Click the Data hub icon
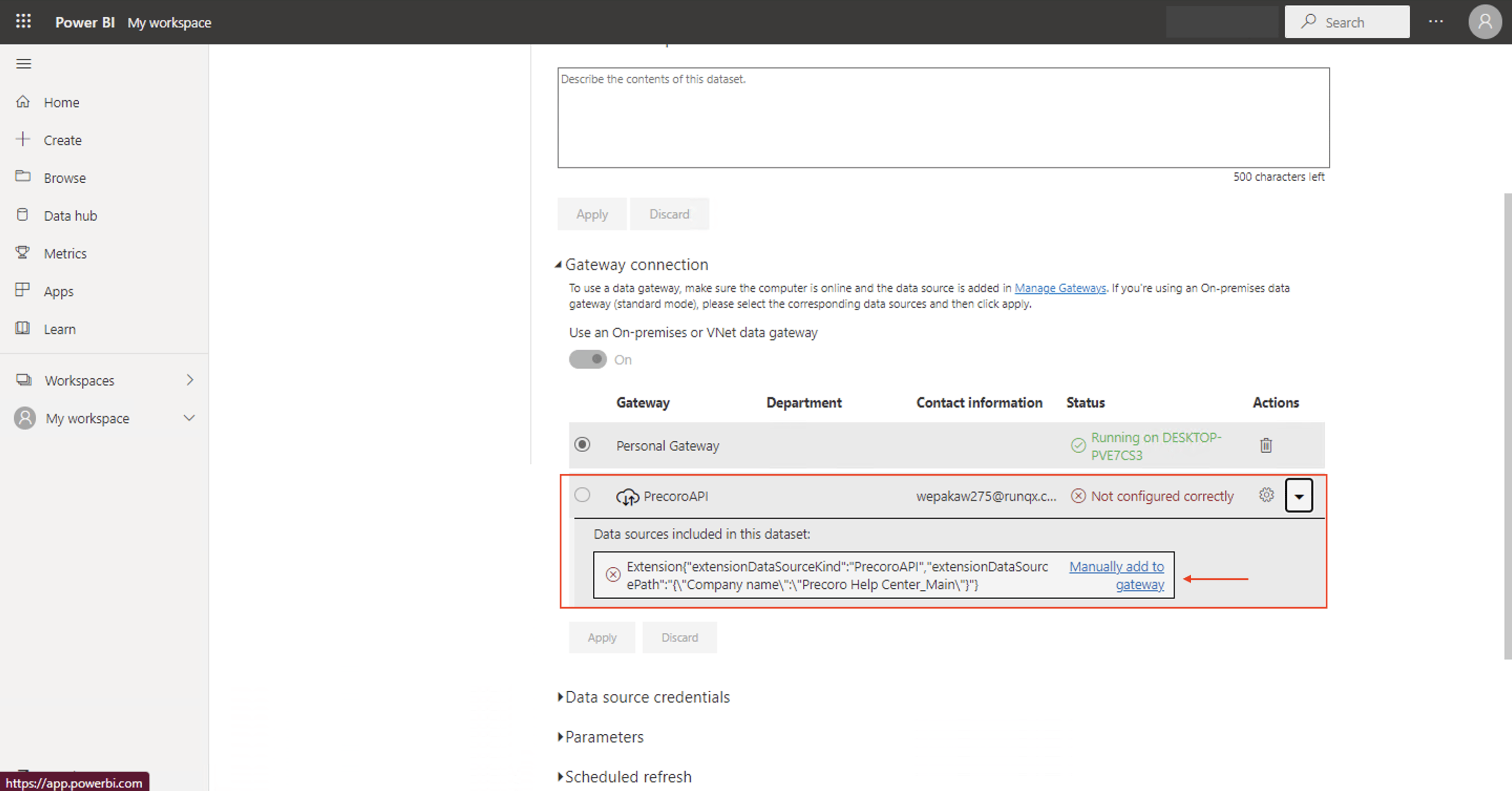This screenshot has width=1512, height=791. coord(22,214)
